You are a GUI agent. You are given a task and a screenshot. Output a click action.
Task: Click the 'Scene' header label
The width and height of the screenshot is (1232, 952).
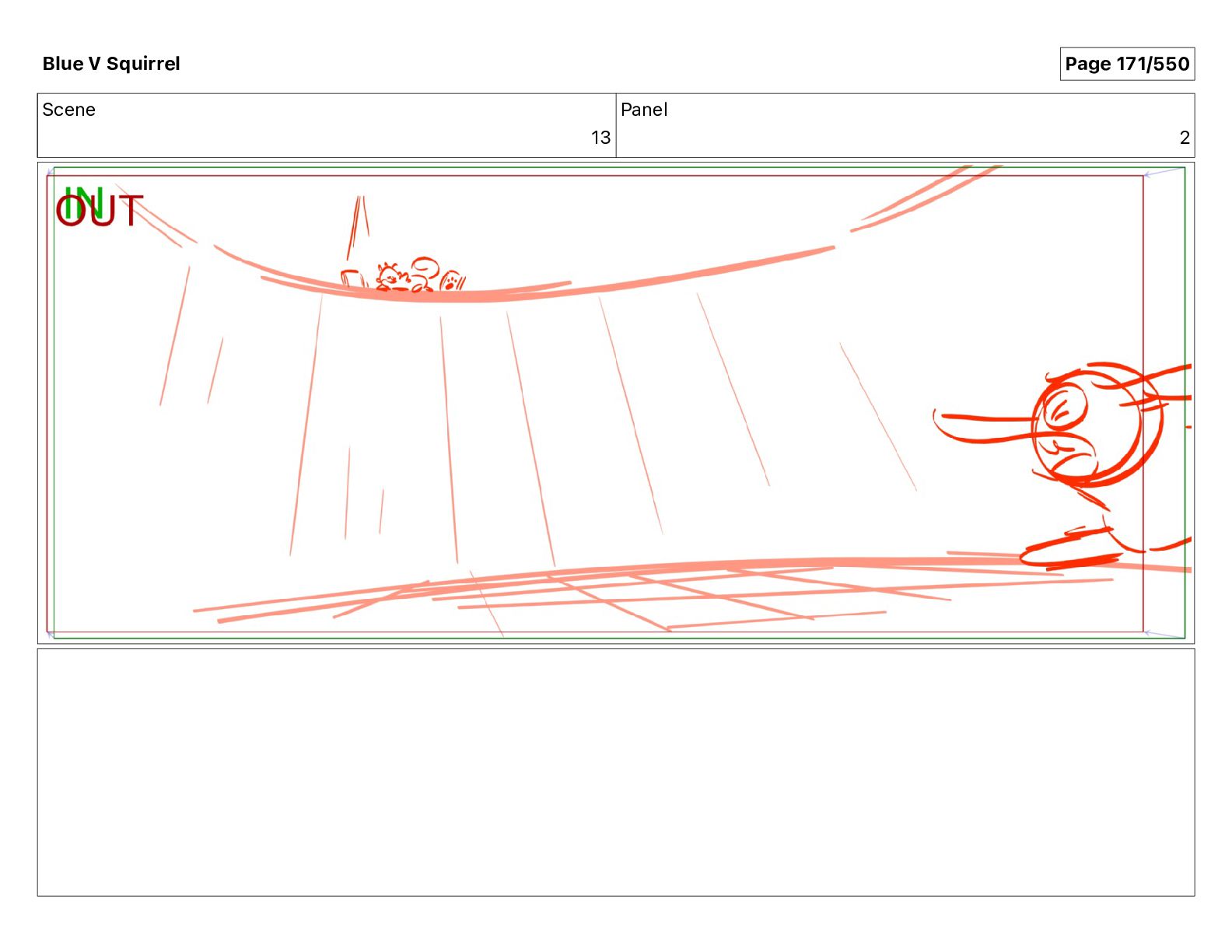68,110
